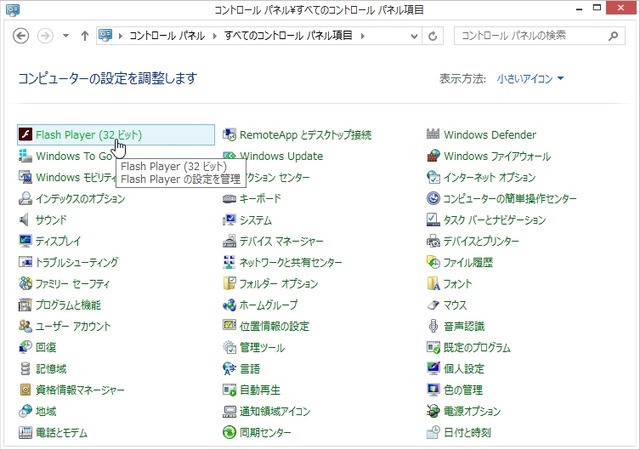
Task: Open 色の管理 link
Action: tap(463, 390)
